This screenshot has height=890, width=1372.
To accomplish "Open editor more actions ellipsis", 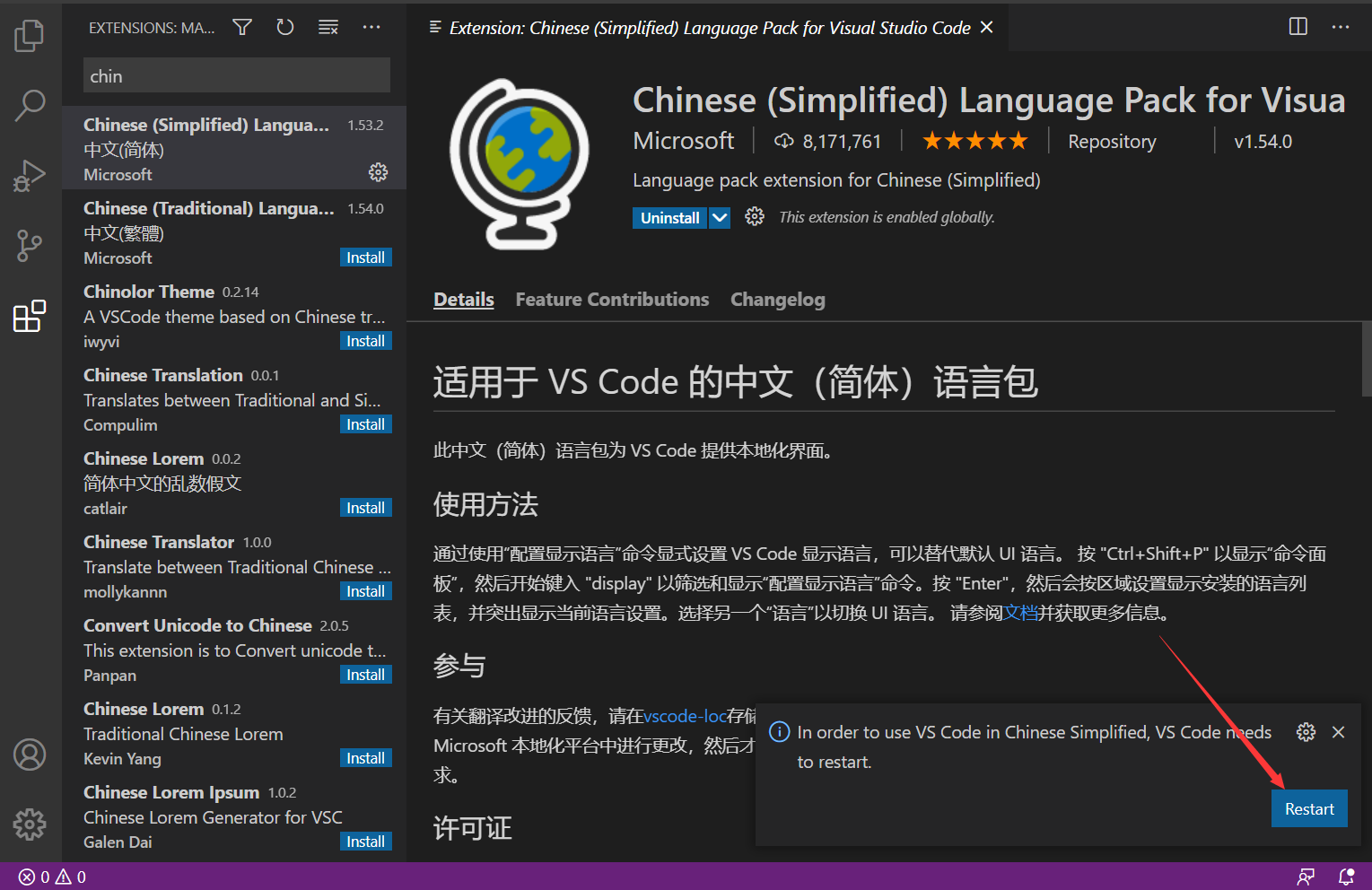I will (x=1341, y=27).
